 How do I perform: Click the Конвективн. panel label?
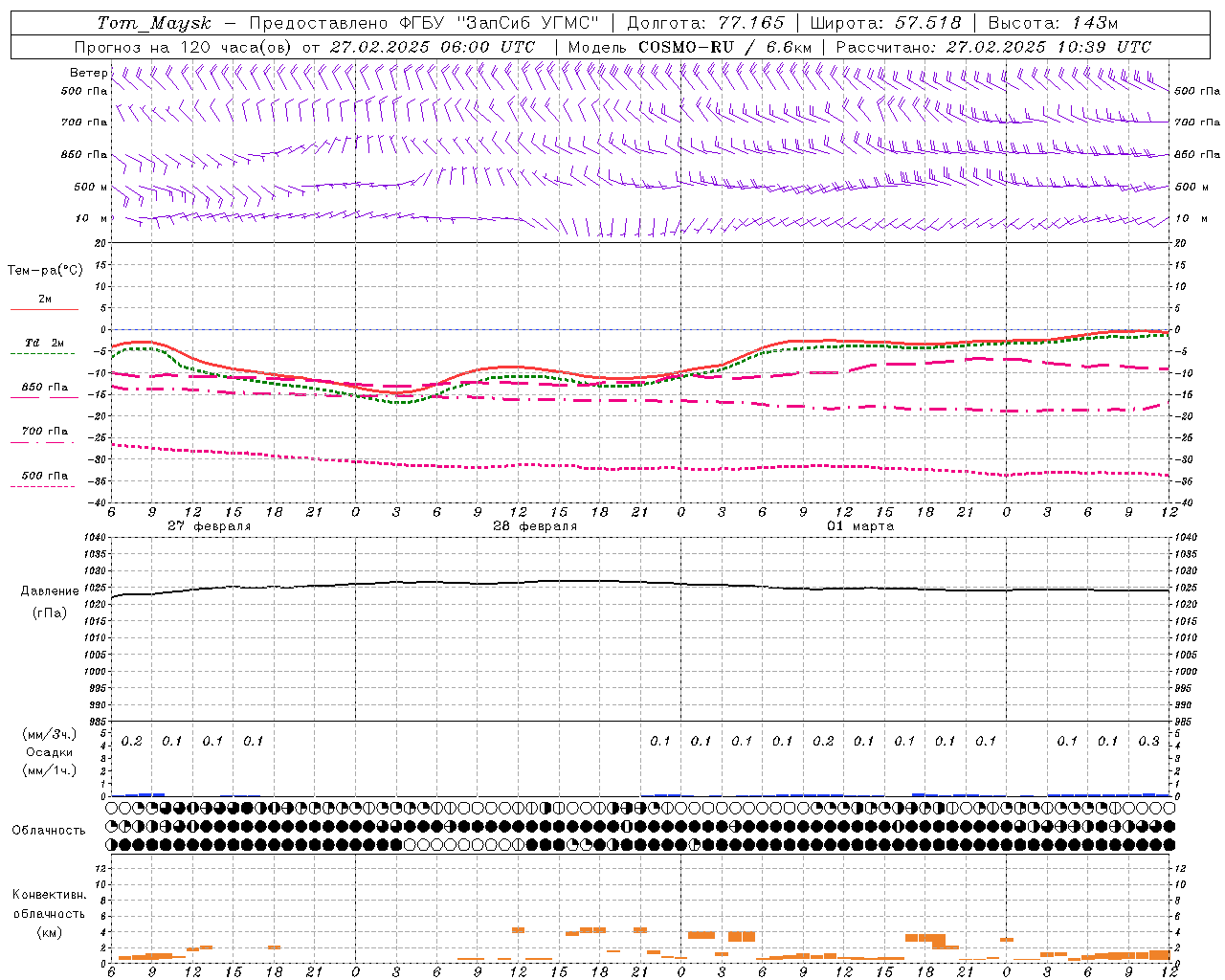pos(49,895)
